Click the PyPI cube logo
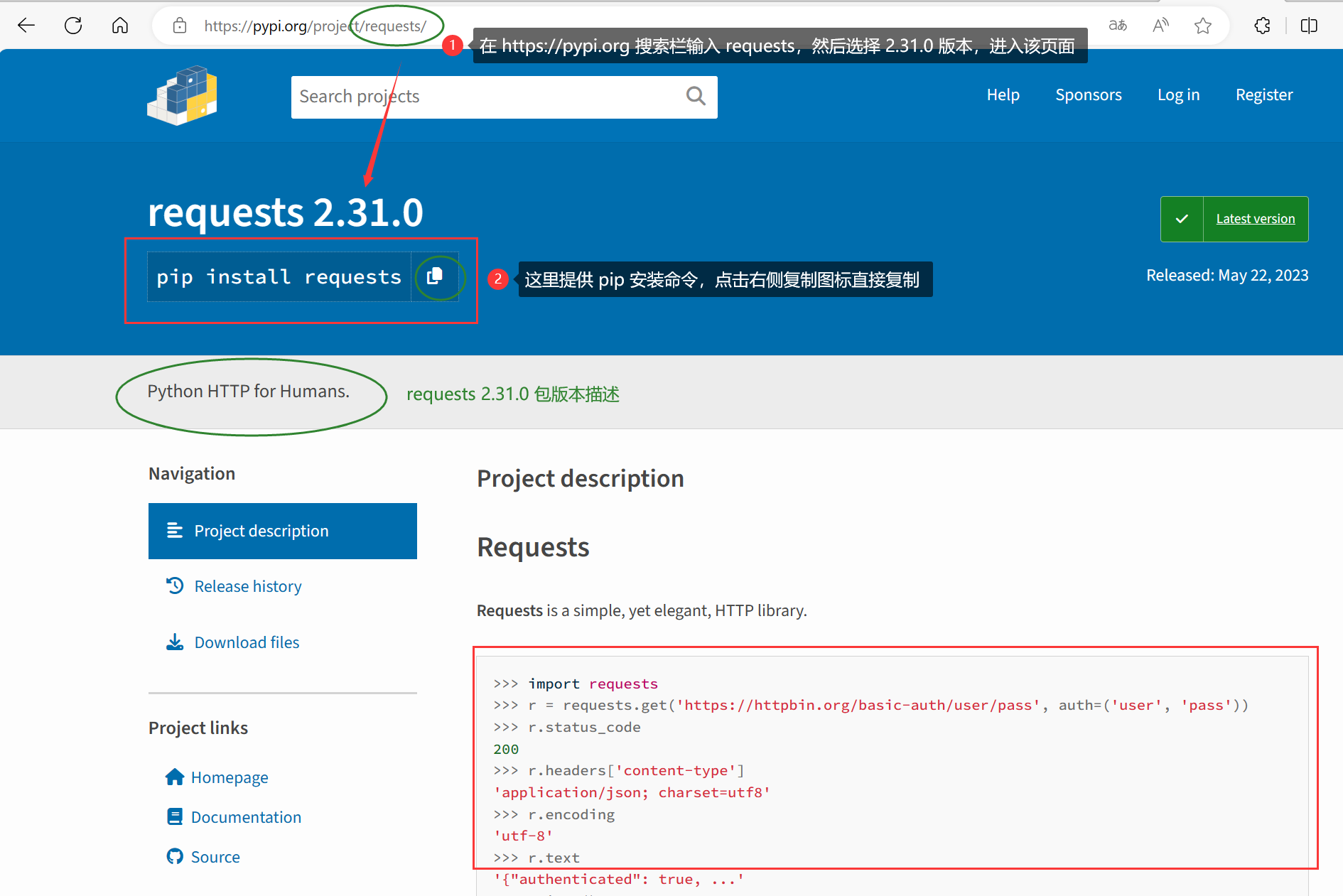Image resolution: width=1343 pixels, height=896 pixels. (x=183, y=96)
